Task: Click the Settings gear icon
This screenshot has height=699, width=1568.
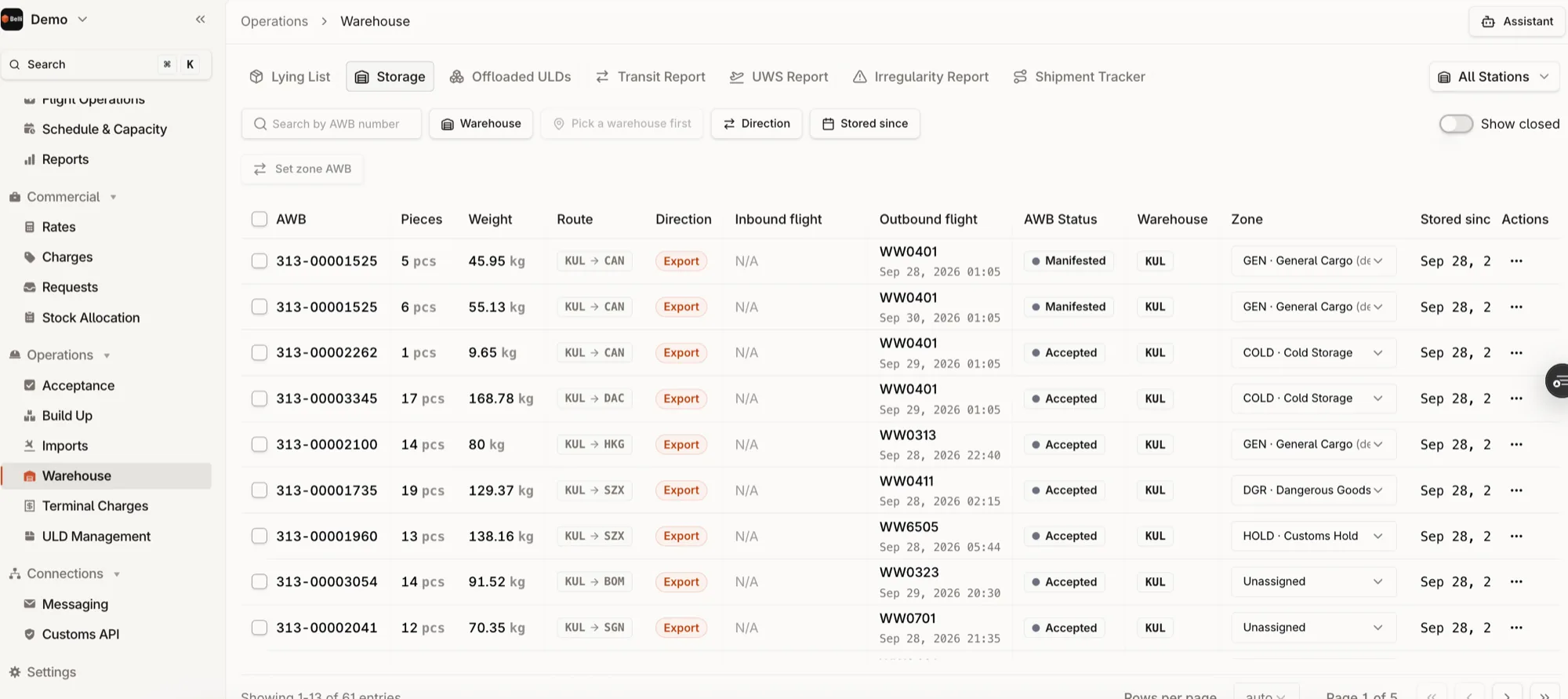Action: pyautogui.click(x=14, y=672)
